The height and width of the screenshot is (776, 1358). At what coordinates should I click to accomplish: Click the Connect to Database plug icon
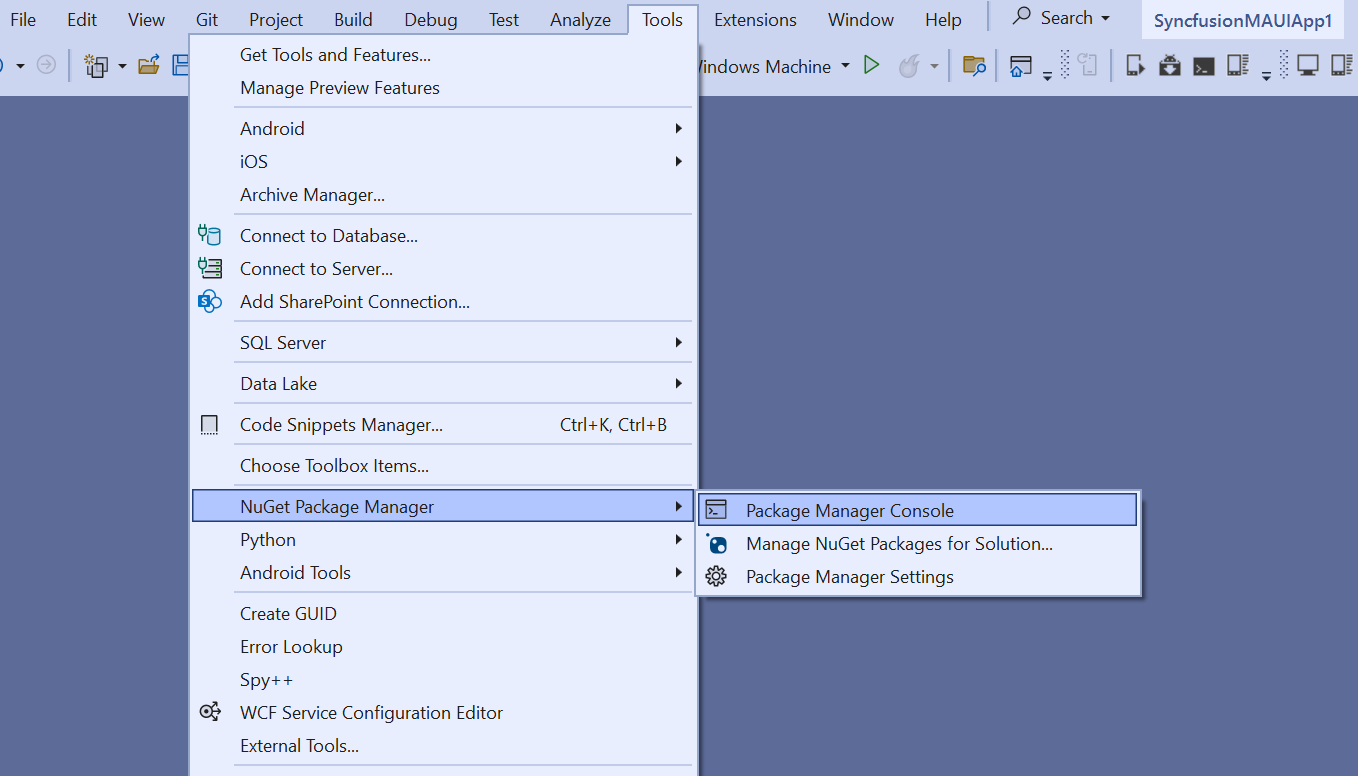(209, 236)
